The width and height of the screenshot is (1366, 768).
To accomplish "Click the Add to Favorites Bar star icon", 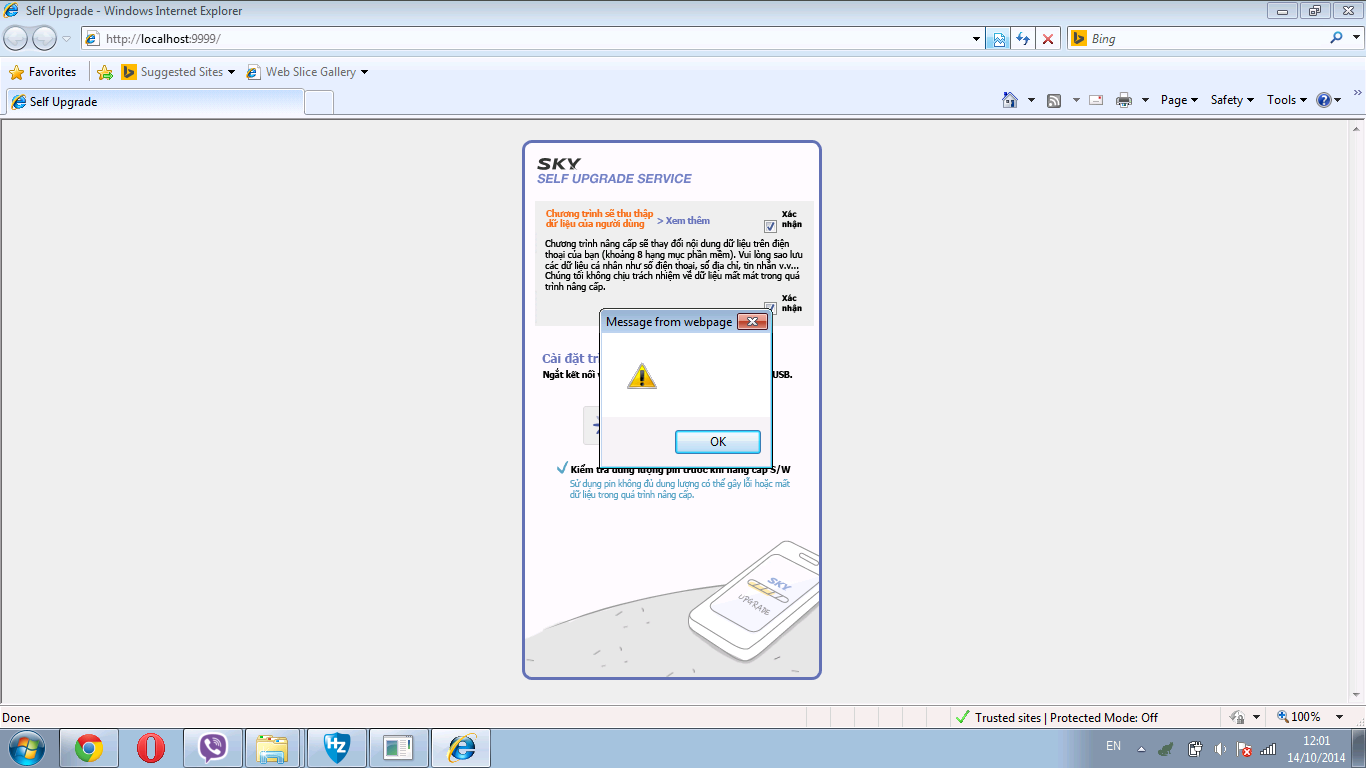I will (105, 72).
